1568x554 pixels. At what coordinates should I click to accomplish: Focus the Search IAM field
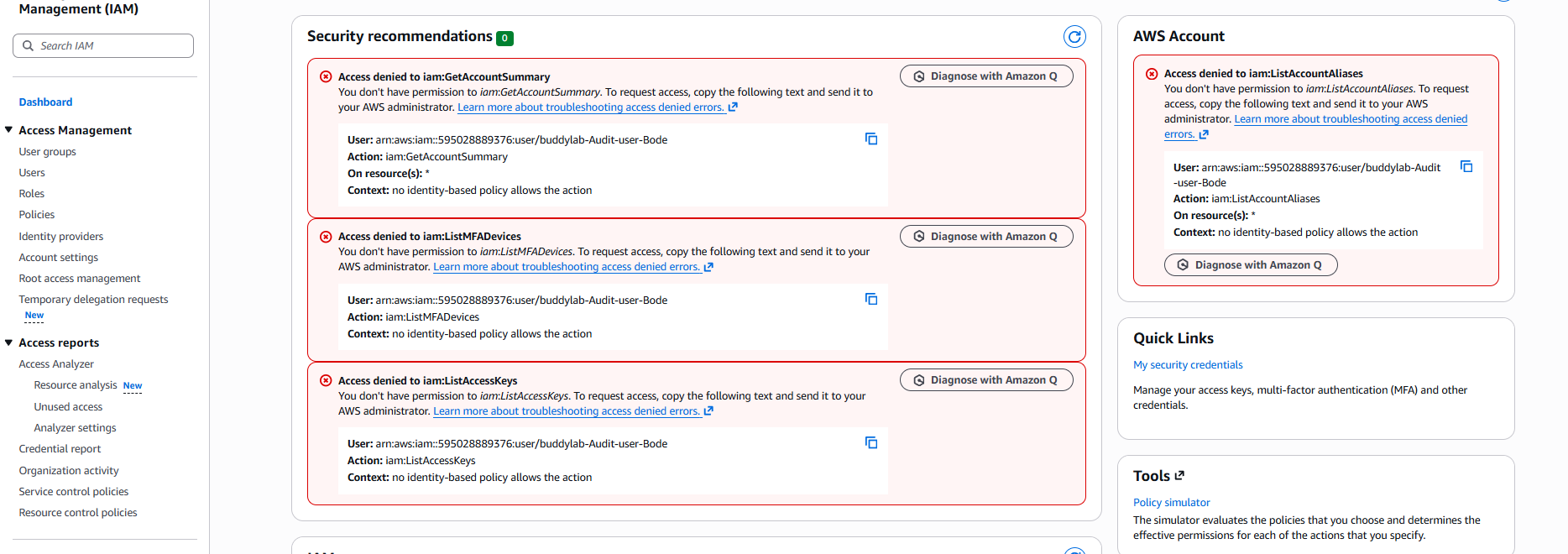103,45
